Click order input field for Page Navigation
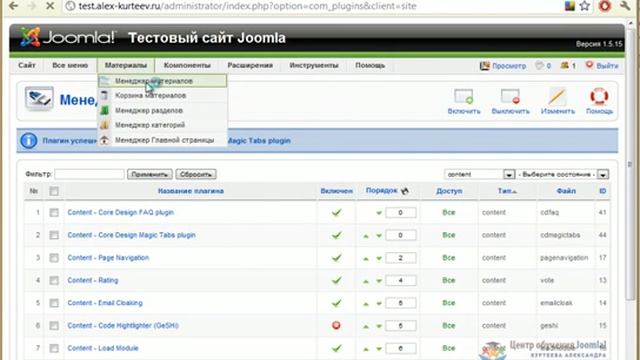Screen dimensions: 640x360 point(400,258)
